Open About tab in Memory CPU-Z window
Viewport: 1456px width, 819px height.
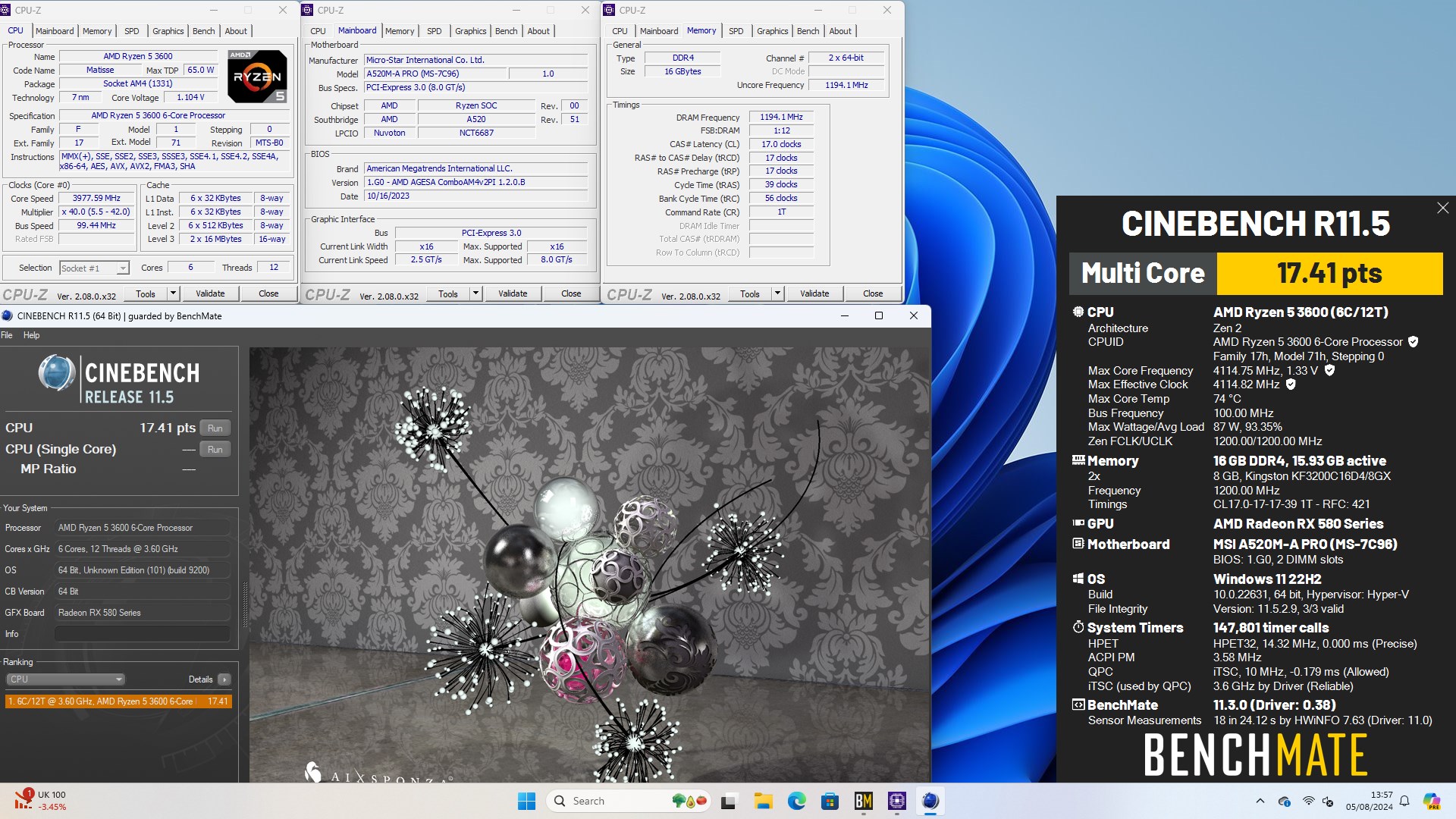coord(840,31)
